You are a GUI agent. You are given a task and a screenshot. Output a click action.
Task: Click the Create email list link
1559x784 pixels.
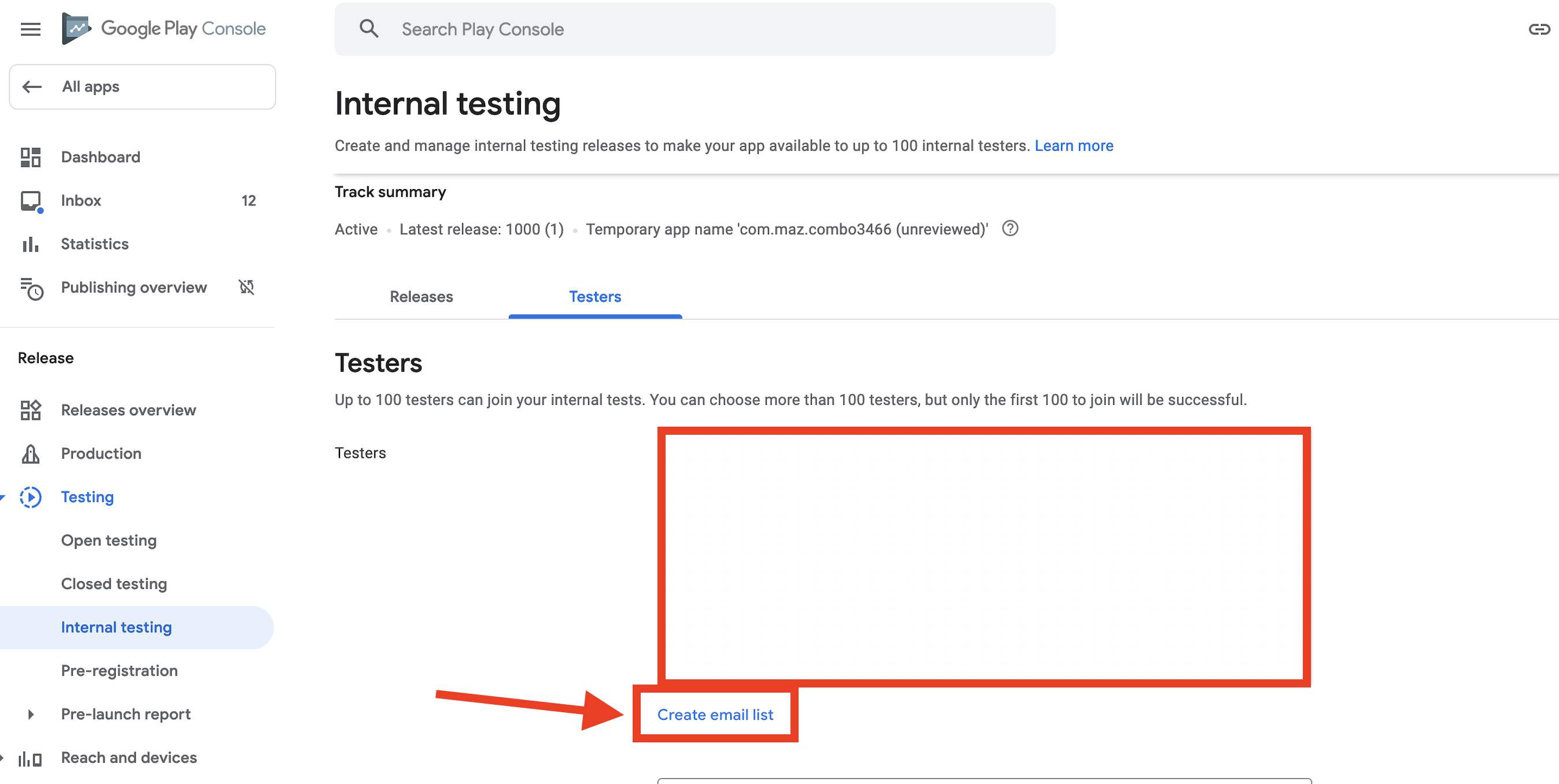715,715
